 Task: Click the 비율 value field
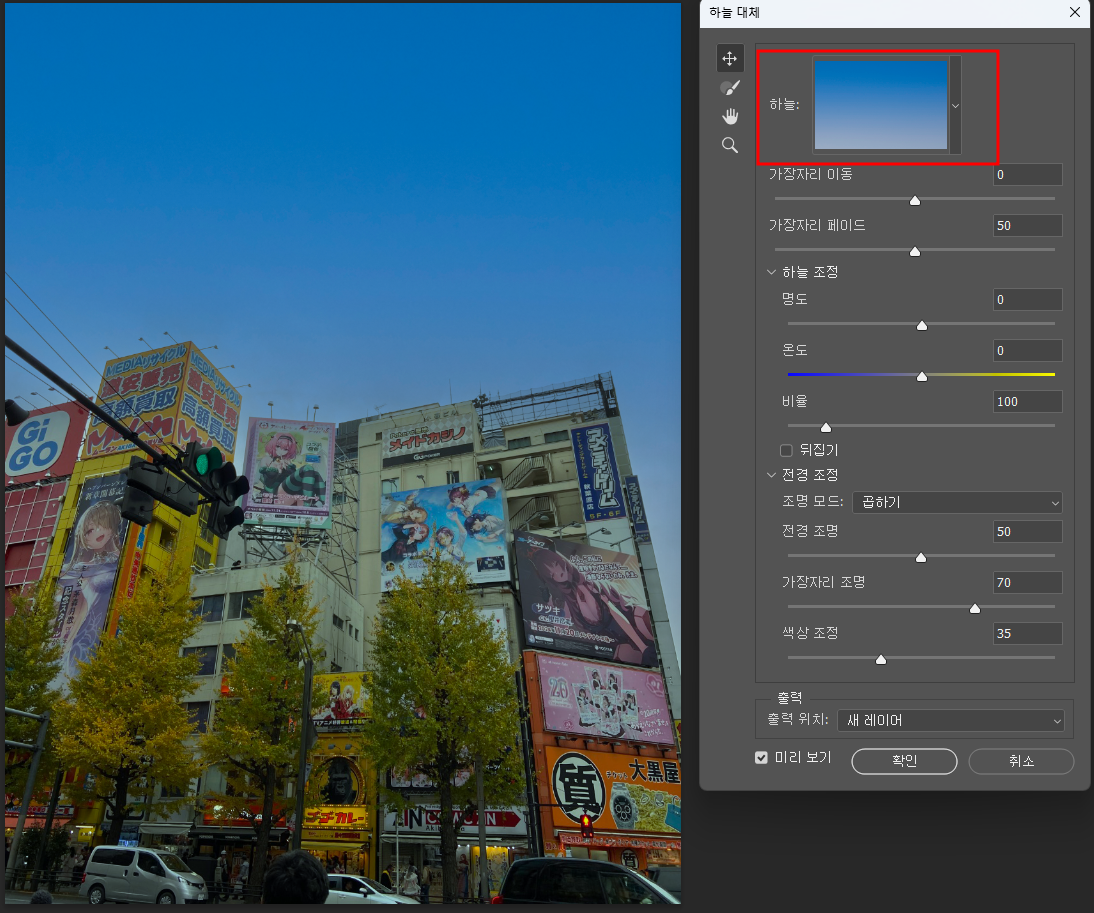pyautogui.click(x=1027, y=402)
